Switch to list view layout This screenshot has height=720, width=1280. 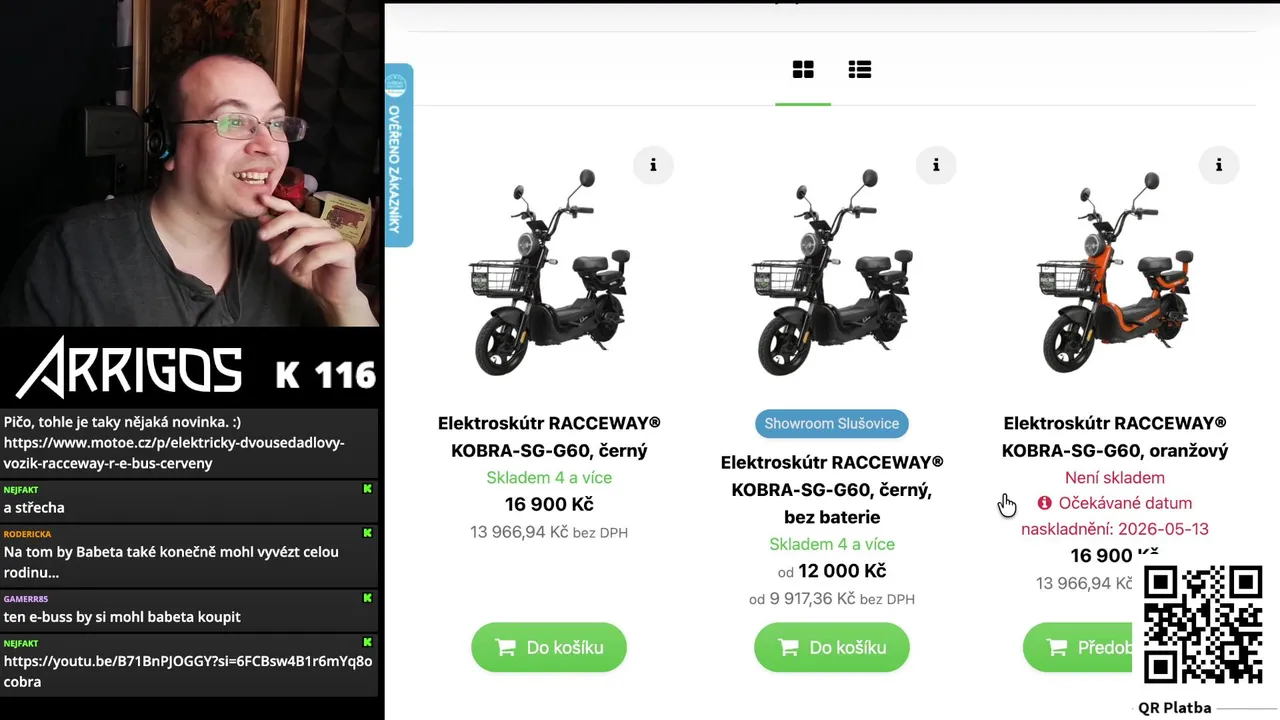pos(859,69)
